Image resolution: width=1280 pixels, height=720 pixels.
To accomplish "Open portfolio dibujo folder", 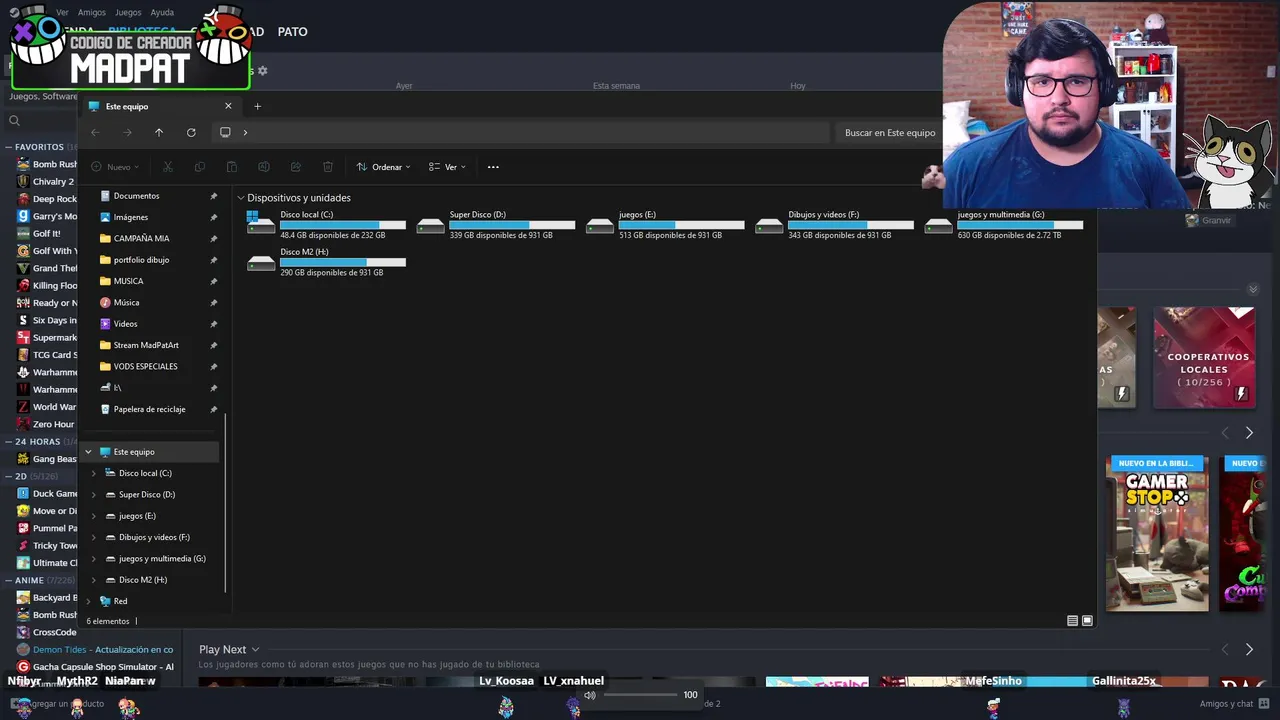I will (141, 260).
